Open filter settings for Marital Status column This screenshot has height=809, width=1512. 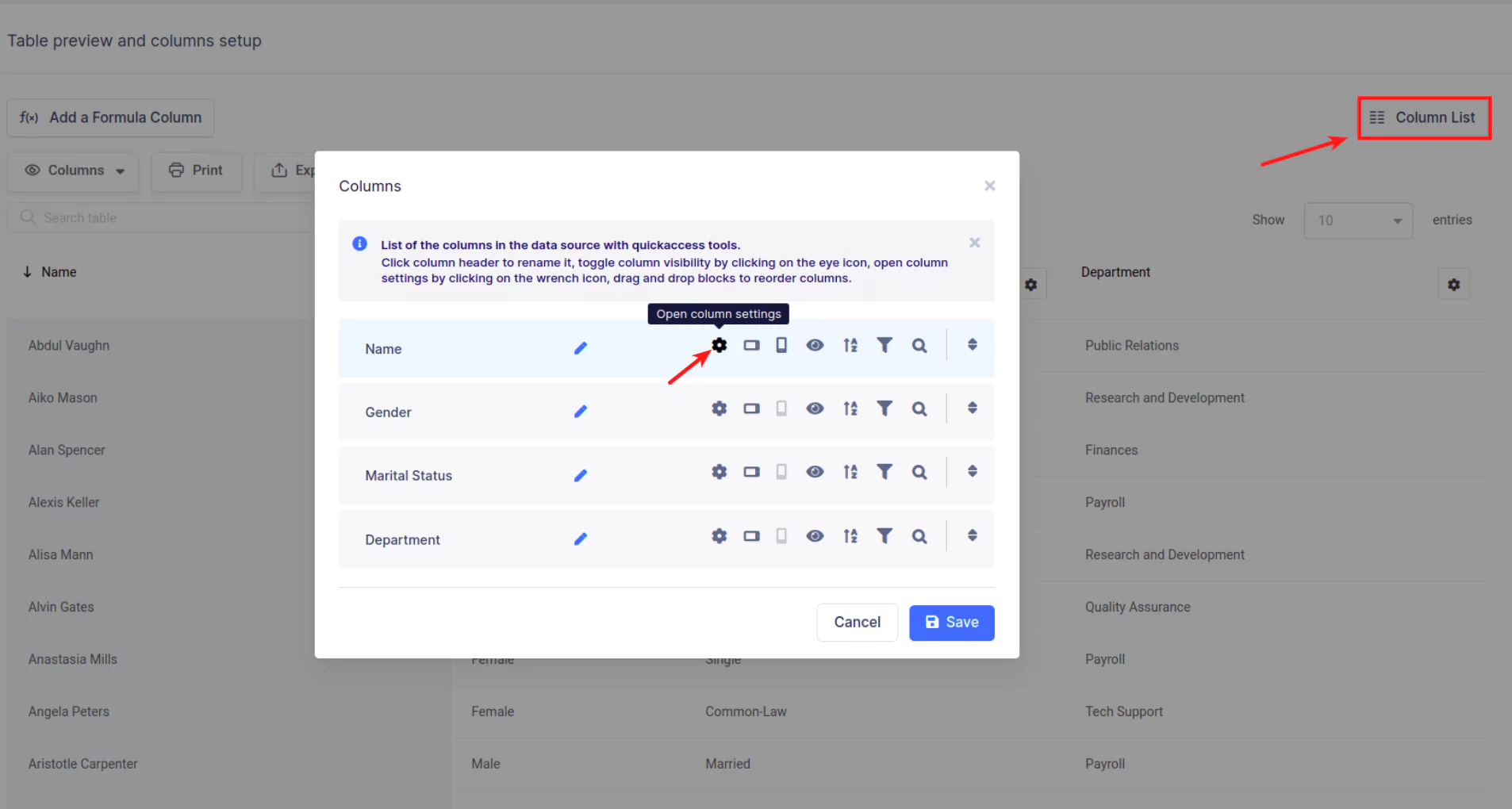coord(884,472)
